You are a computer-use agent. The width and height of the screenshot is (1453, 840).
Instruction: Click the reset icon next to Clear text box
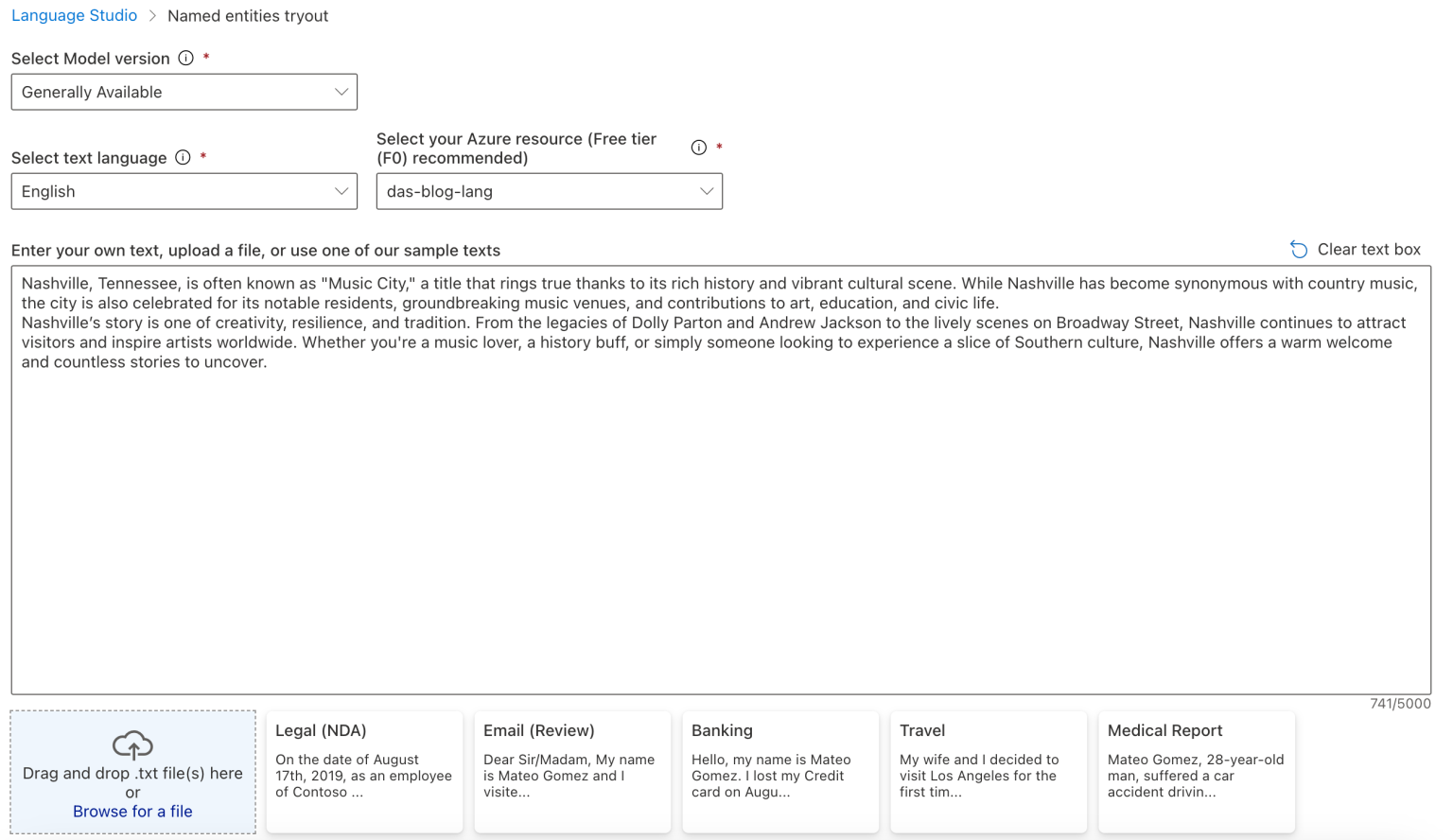click(1298, 249)
